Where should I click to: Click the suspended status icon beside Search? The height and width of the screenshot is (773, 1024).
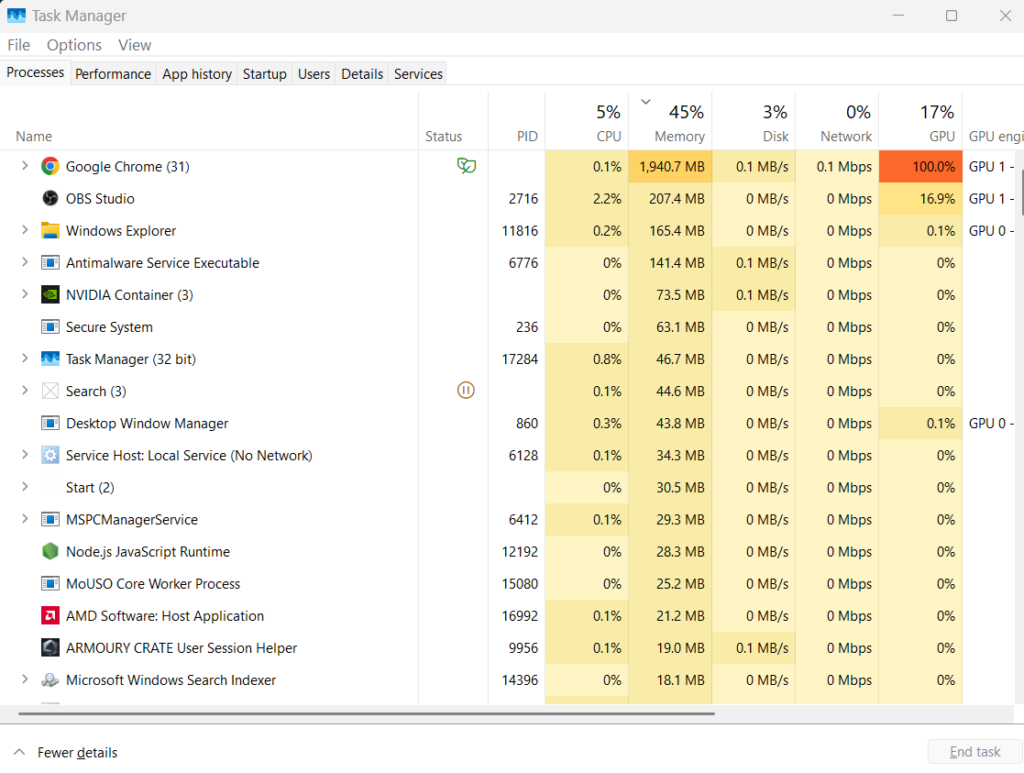pos(465,390)
